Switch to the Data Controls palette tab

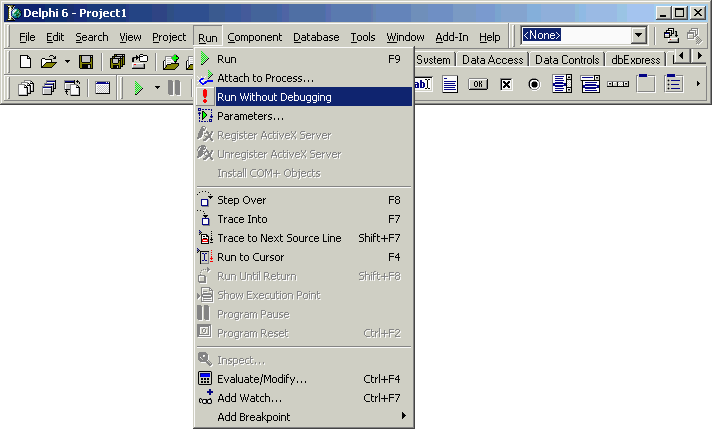point(567,59)
